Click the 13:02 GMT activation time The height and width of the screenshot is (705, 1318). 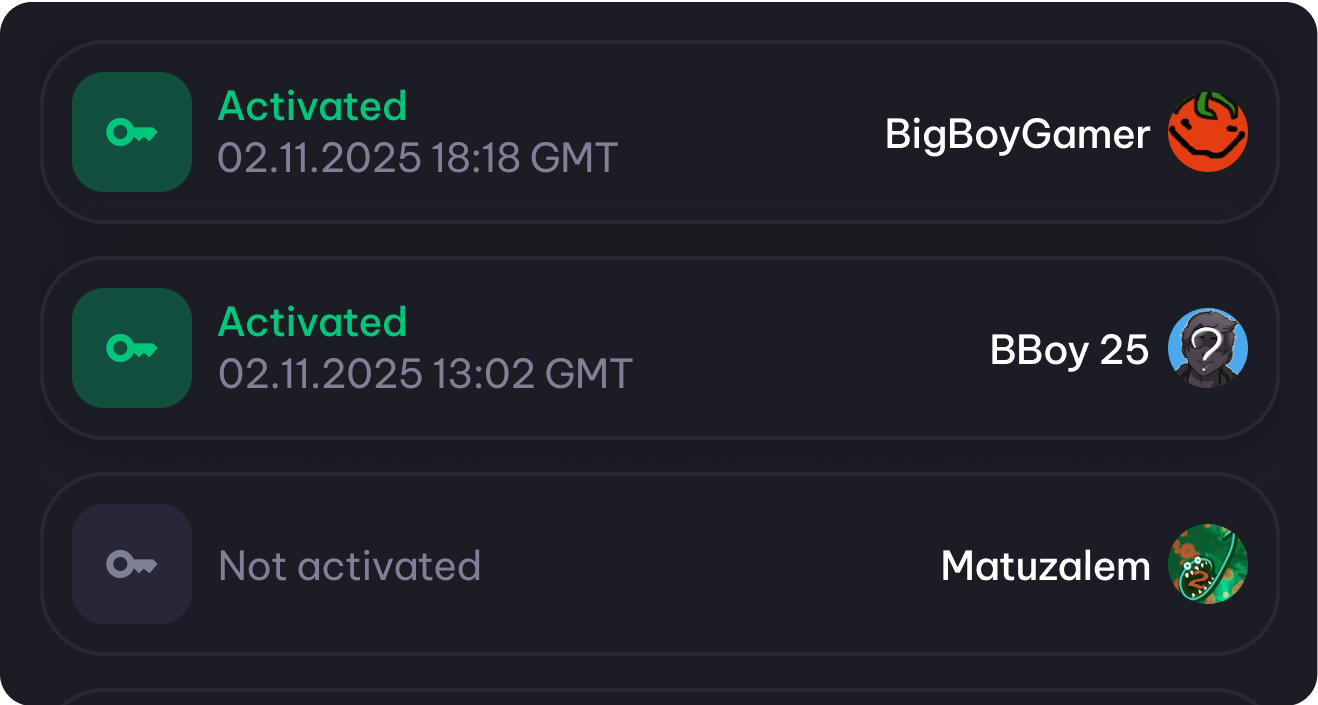click(x=532, y=374)
